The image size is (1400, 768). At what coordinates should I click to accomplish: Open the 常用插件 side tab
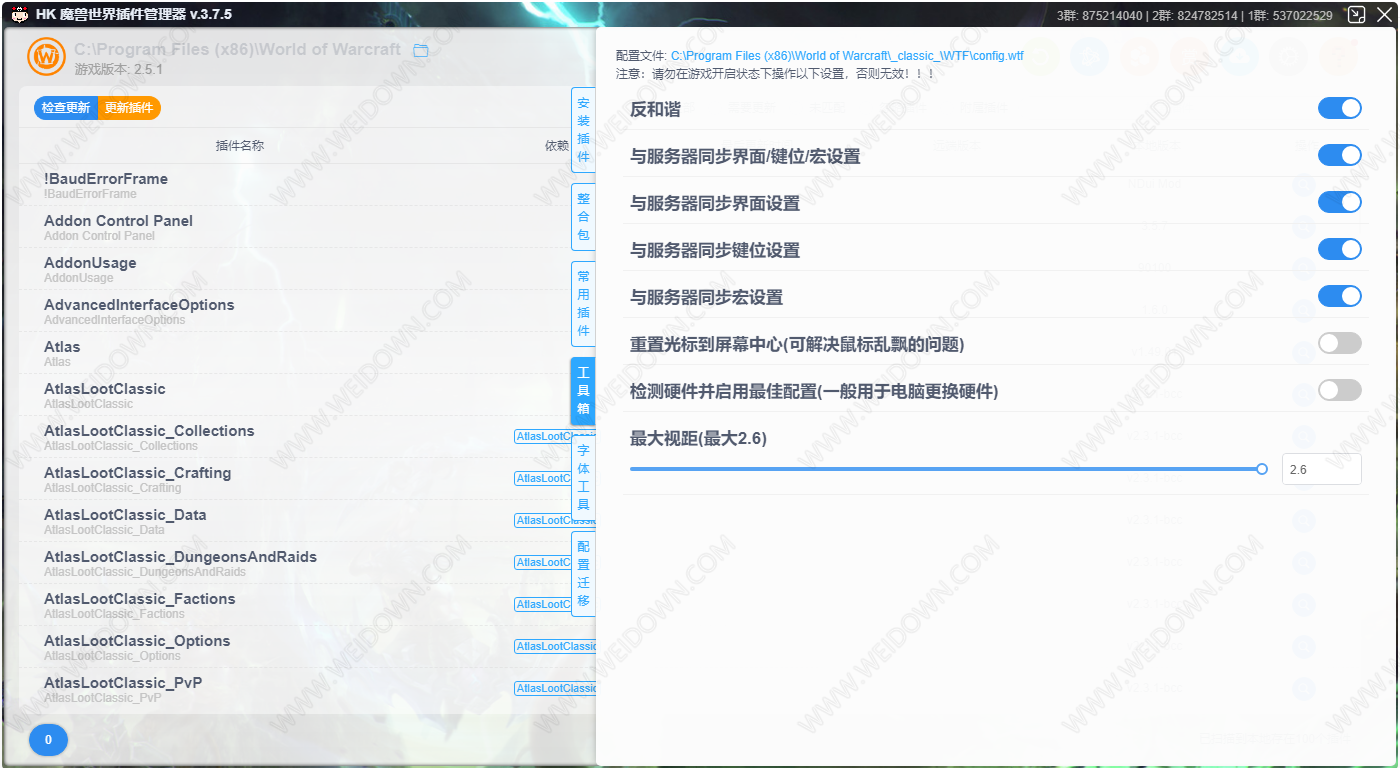pos(583,303)
